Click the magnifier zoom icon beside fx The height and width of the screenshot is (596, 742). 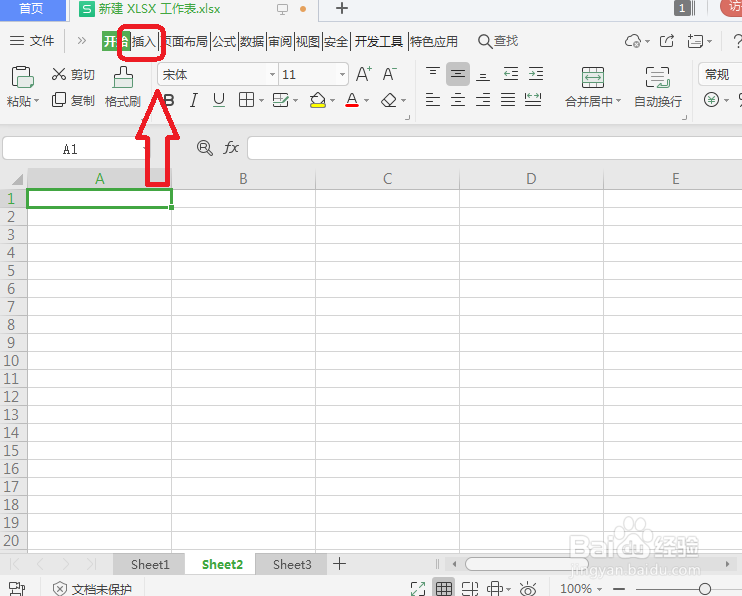click(204, 148)
